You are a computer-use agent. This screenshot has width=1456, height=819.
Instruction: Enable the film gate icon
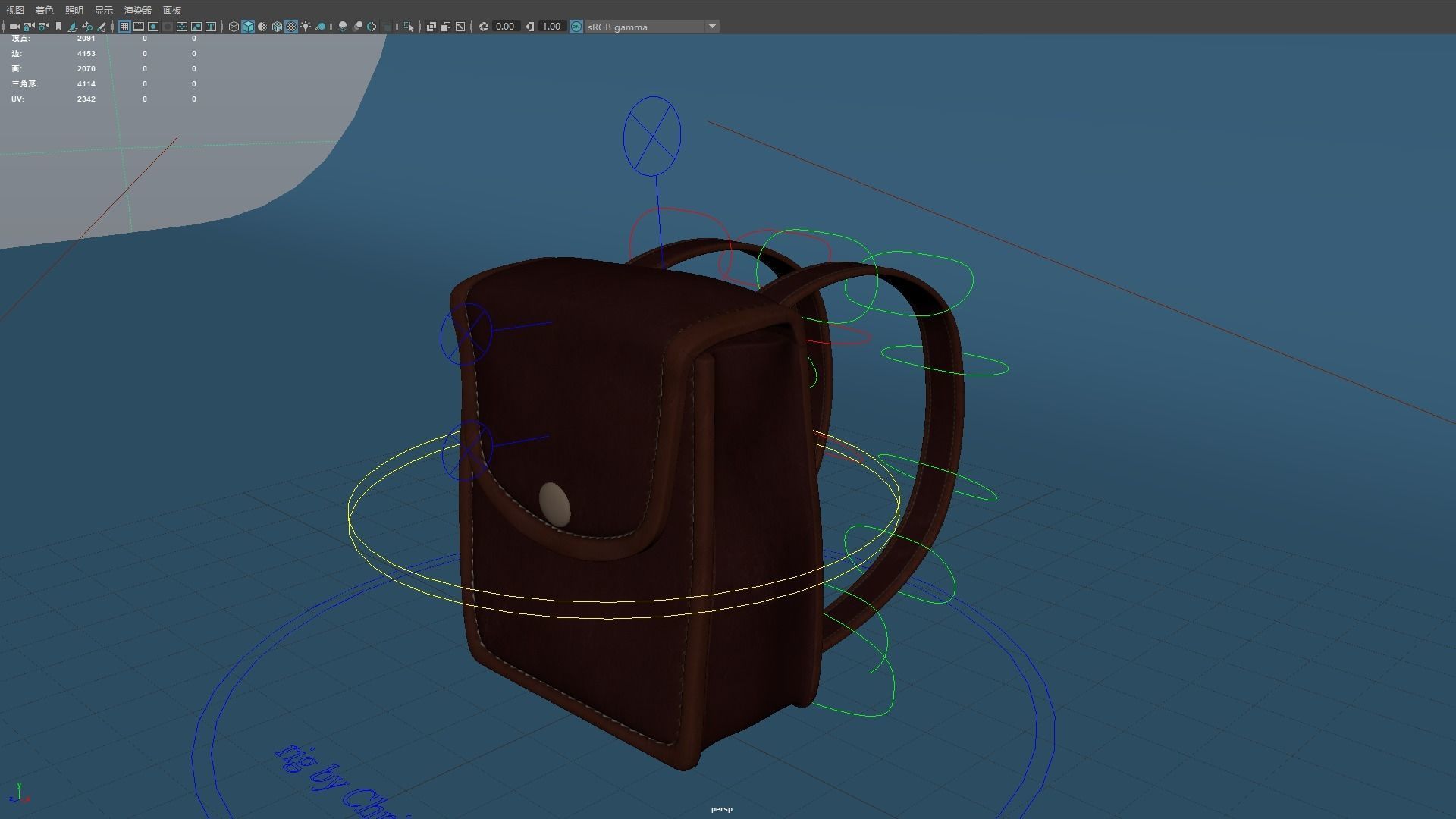(139, 27)
